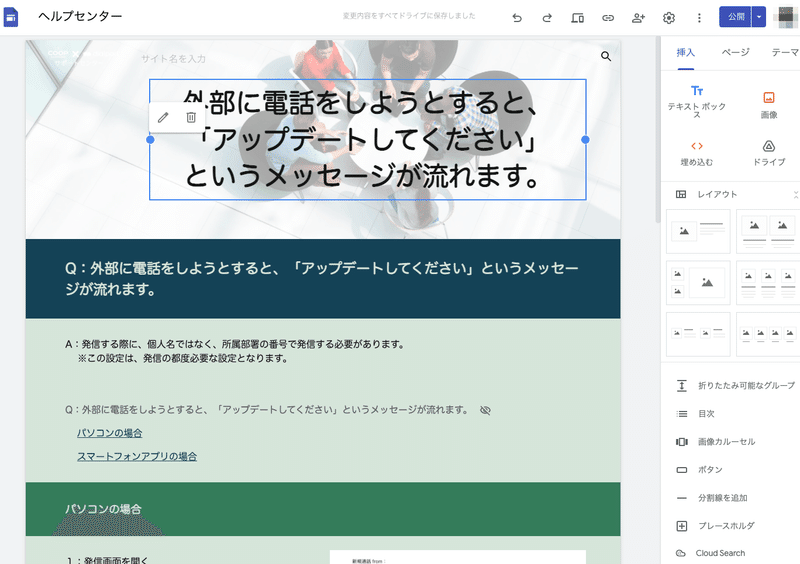Collapse the レイアウト section
Viewport: 800px width, 564px height.
click(x=795, y=194)
